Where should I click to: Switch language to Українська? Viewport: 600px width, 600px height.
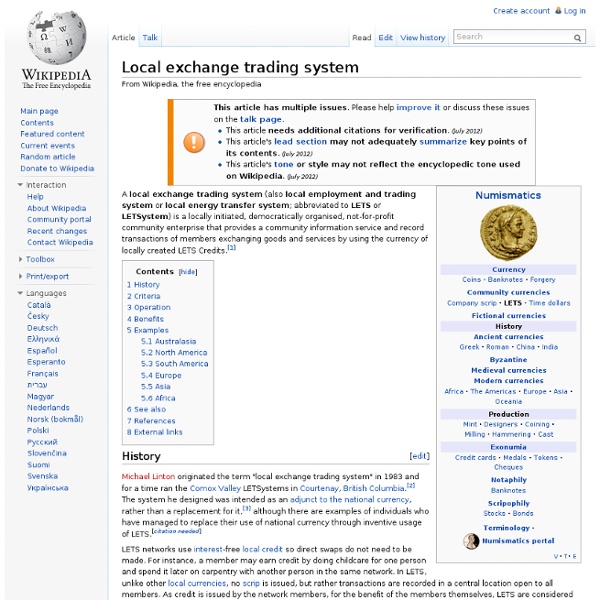(48, 488)
